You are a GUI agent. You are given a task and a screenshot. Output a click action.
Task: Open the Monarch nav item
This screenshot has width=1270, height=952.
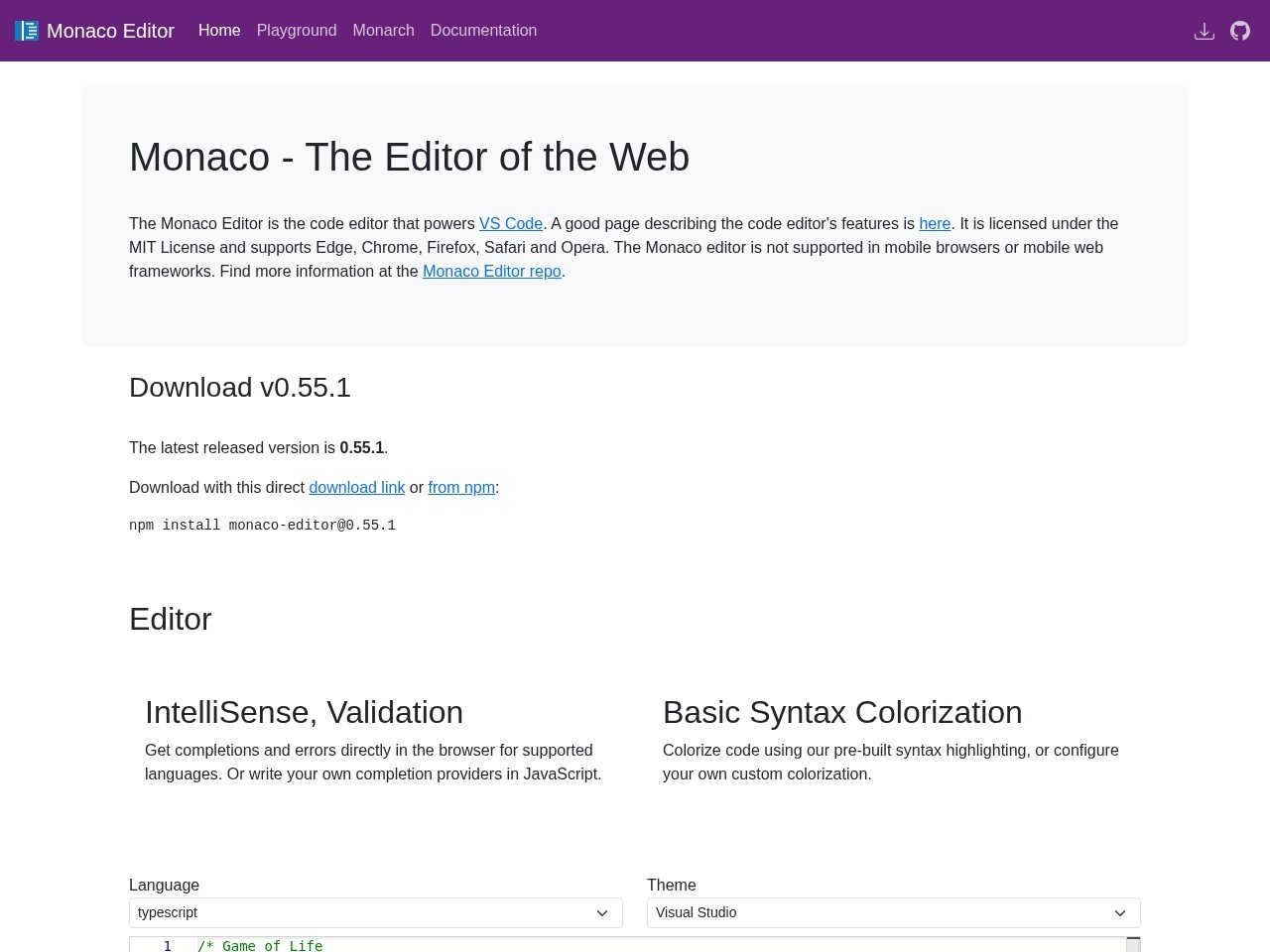coord(383,31)
